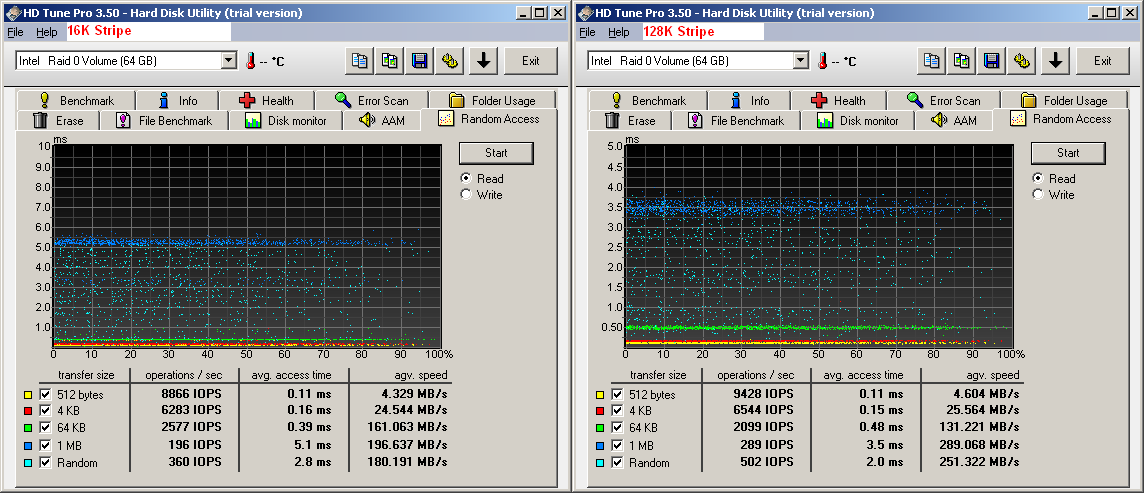
Task: Select the Write radio button in 16K Stripe window
Action: [x=466, y=195]
